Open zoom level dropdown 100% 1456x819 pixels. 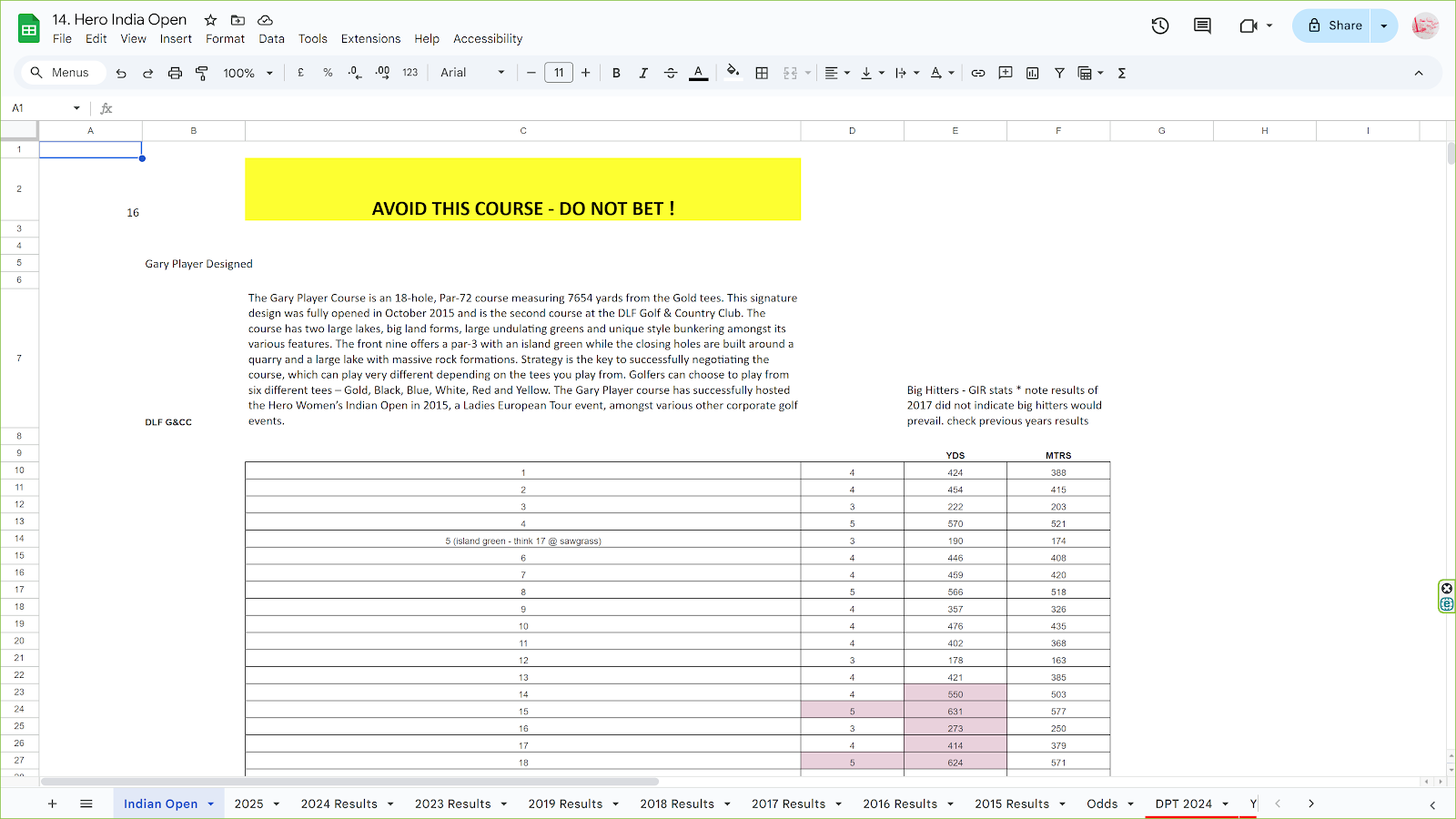(x=248, y=73)
